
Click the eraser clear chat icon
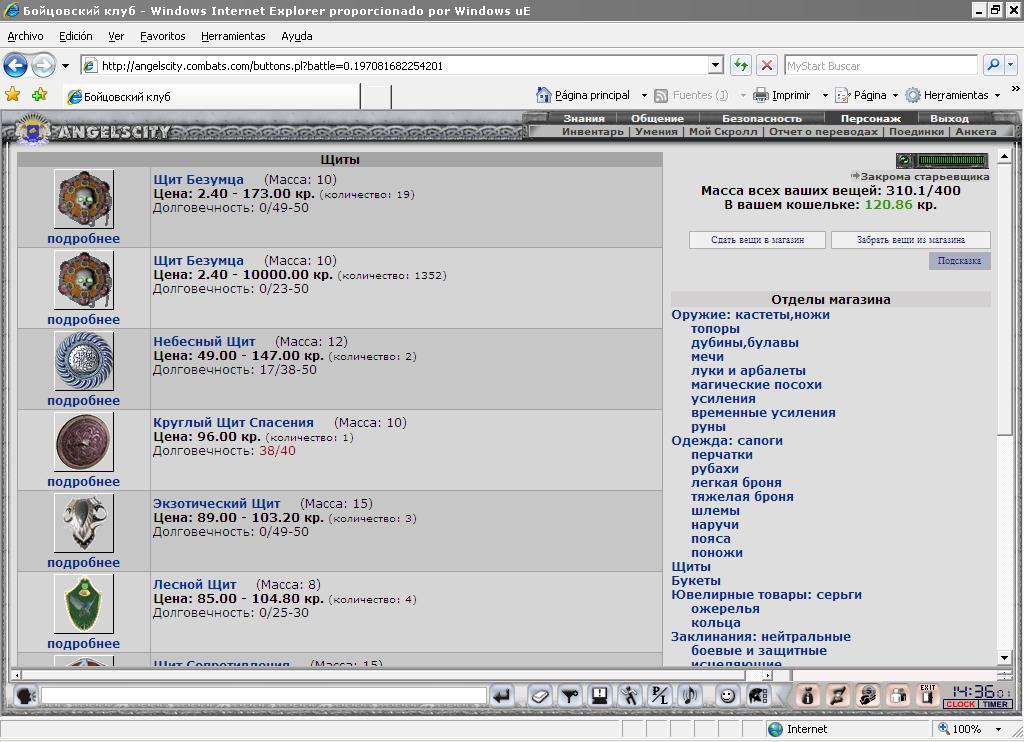click(x=540, y=696)
